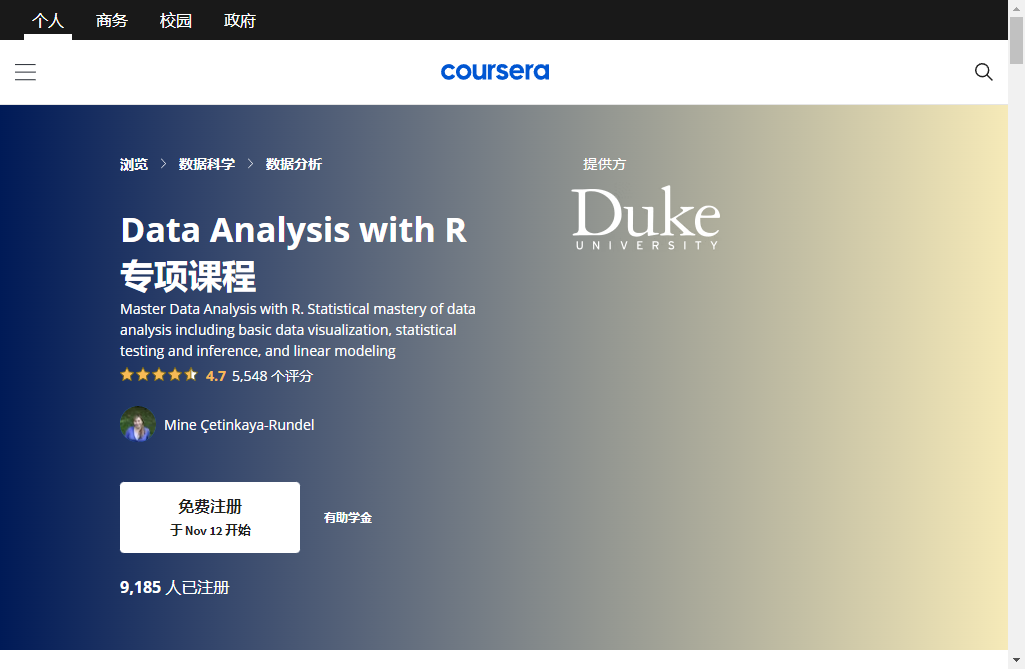This screenshot has height=669, width=1025.
Task: Open the hamburger navigation menu
Action: point(25,72)
